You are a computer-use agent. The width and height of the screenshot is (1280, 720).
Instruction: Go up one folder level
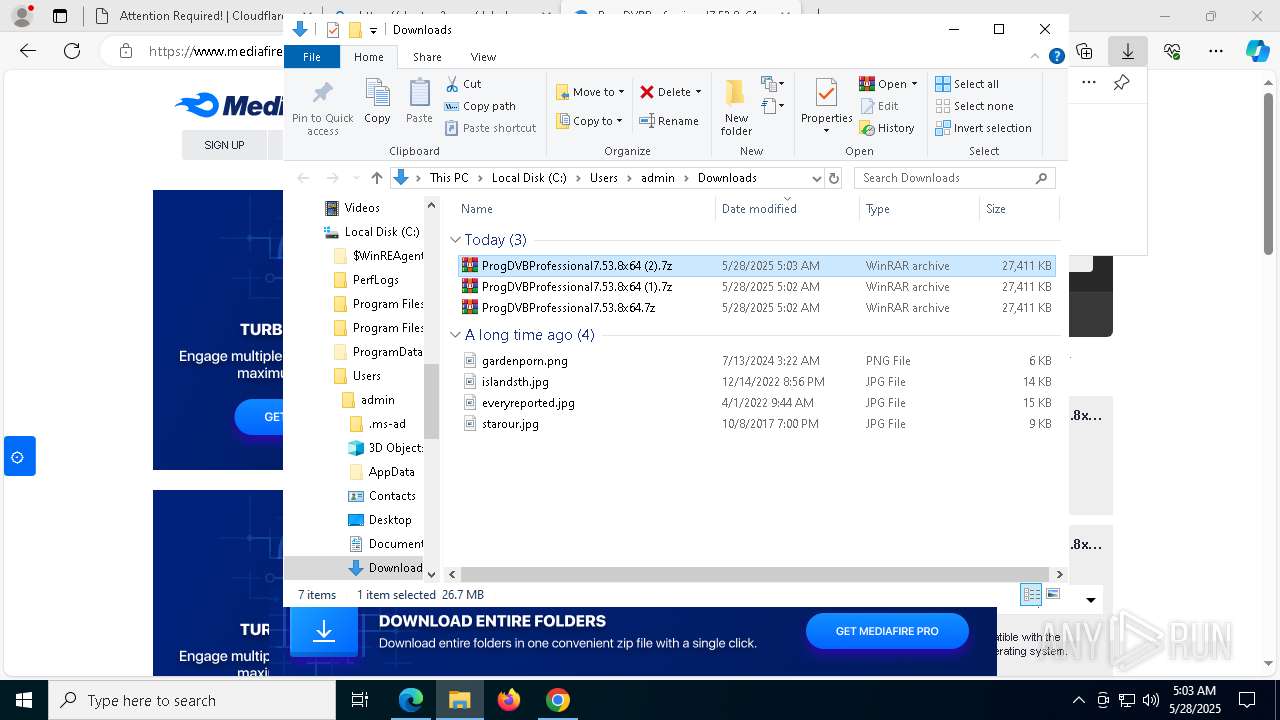[376, 178]
